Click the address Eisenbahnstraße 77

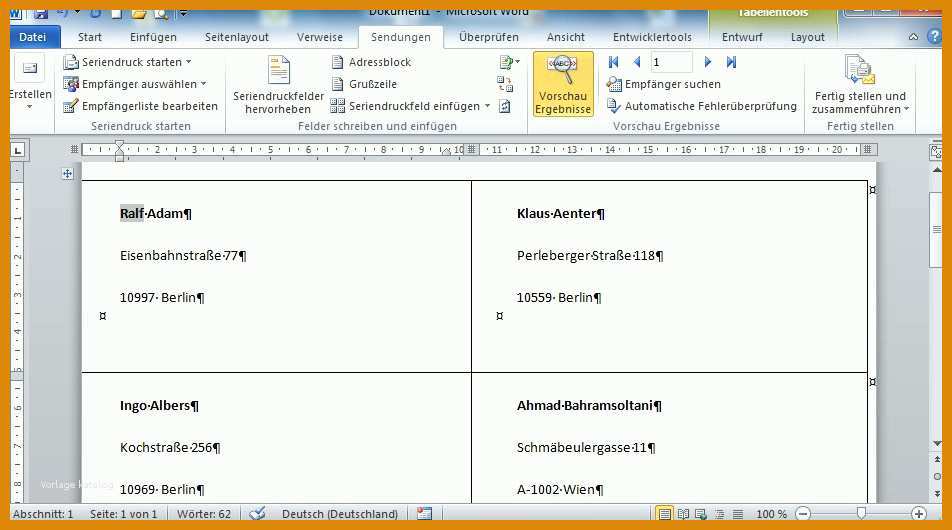178,256
